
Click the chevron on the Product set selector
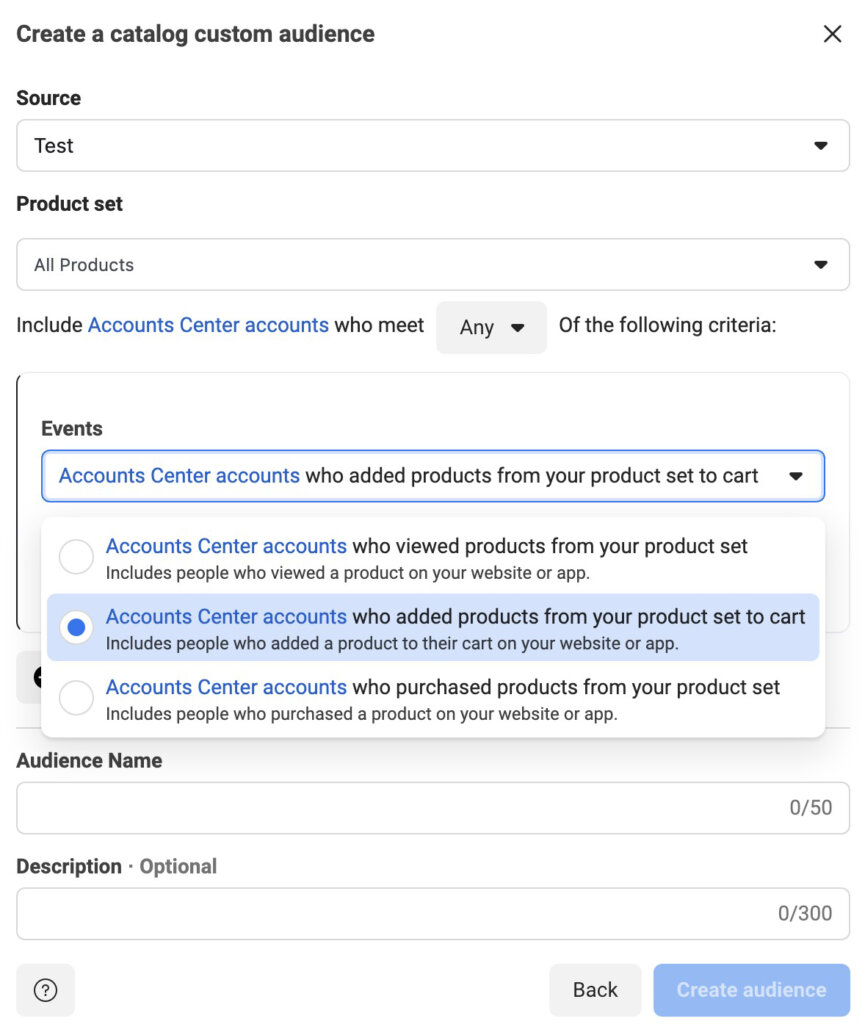pos(822,264)
